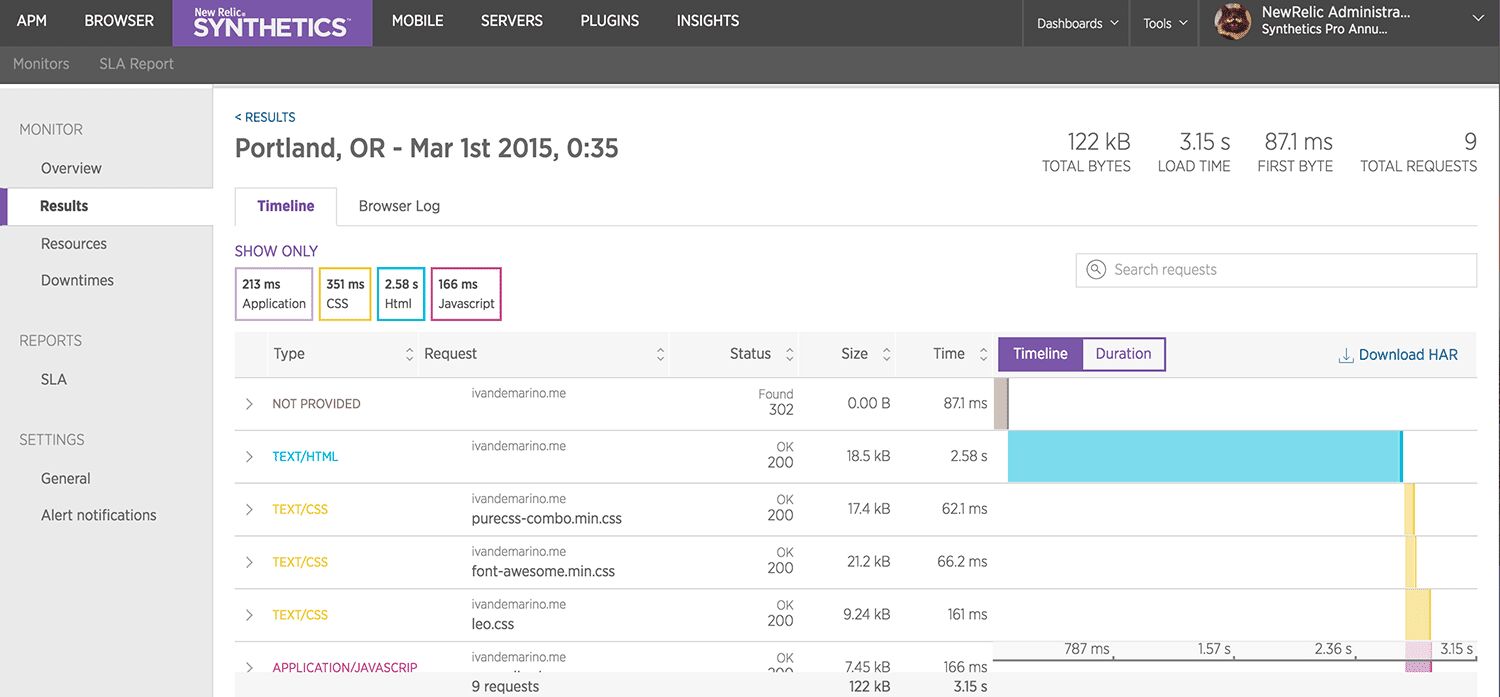Click the search magnifier icon
Screen dimensions: 1500x697
pos(1096,270)
